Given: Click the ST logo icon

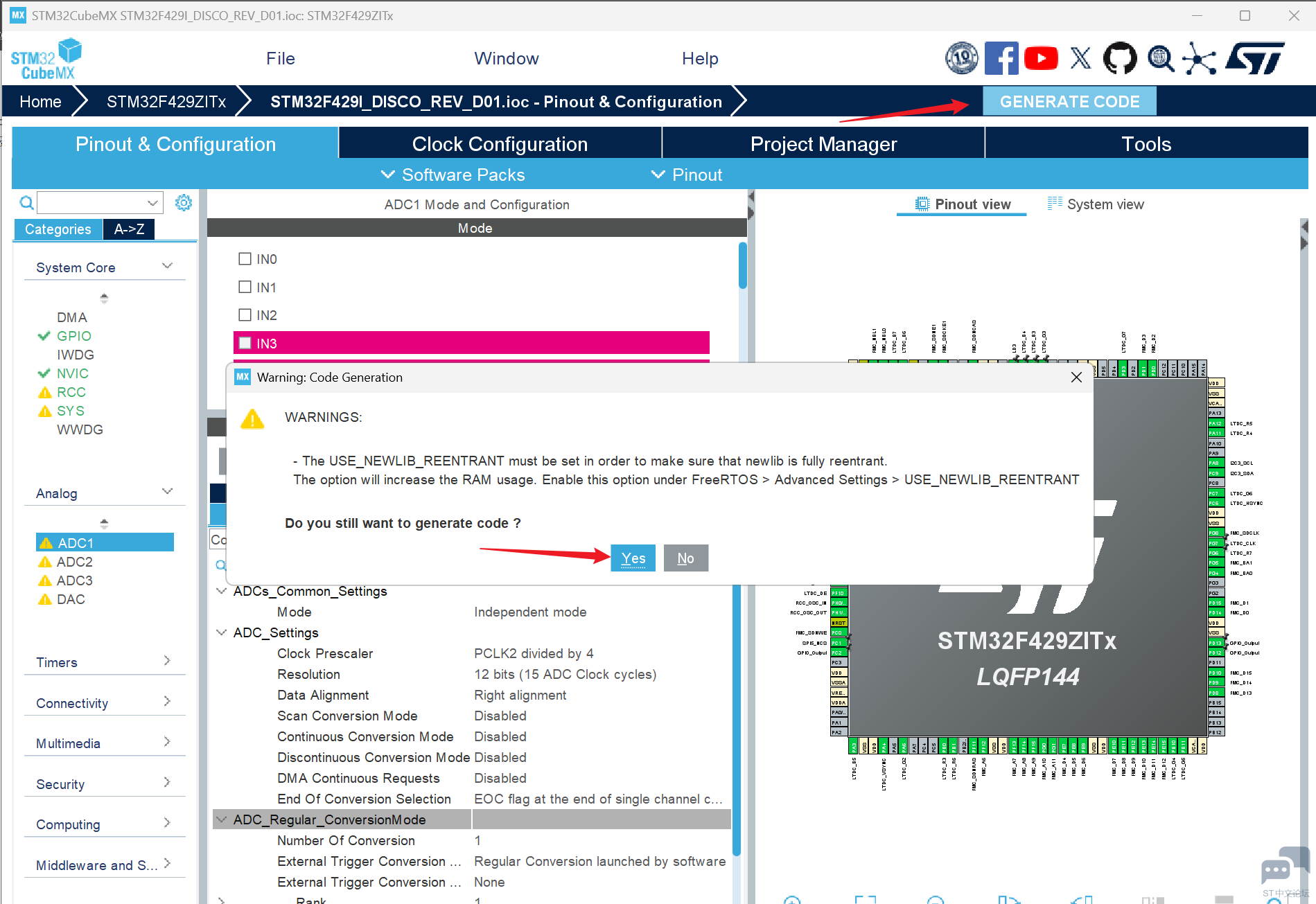Looking at the screenshot, I should coord(1254,59).
